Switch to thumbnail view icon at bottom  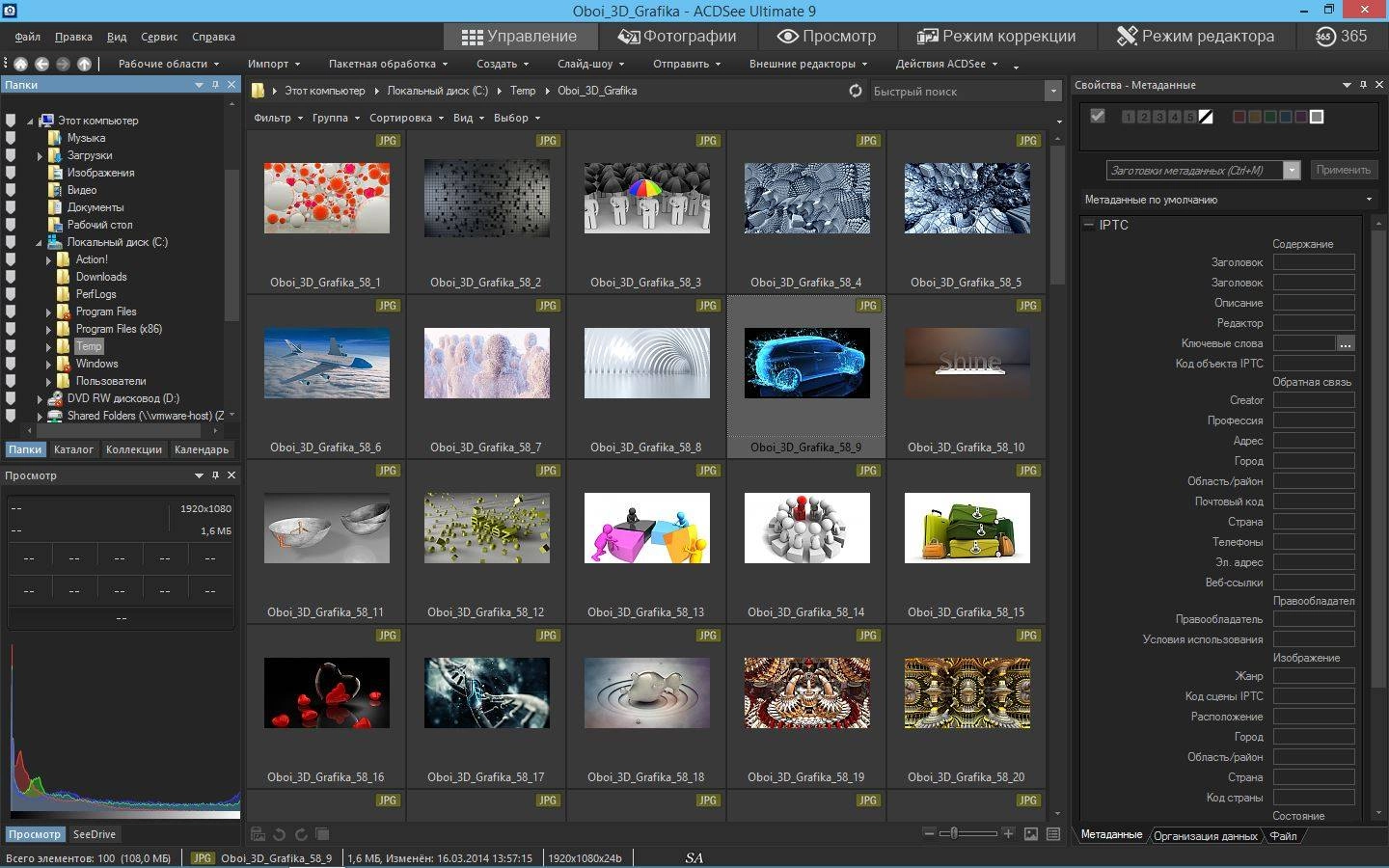[1031, 833]
